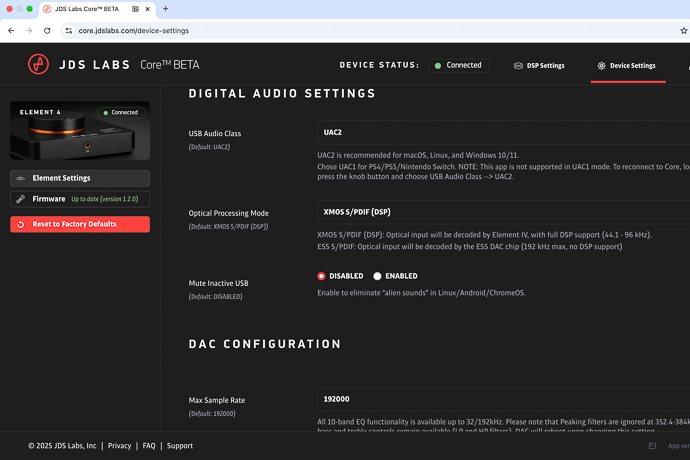Click the Firmware wrench icon
The image size is (690, 460).
pyautogui.click(x=21, y=199)
